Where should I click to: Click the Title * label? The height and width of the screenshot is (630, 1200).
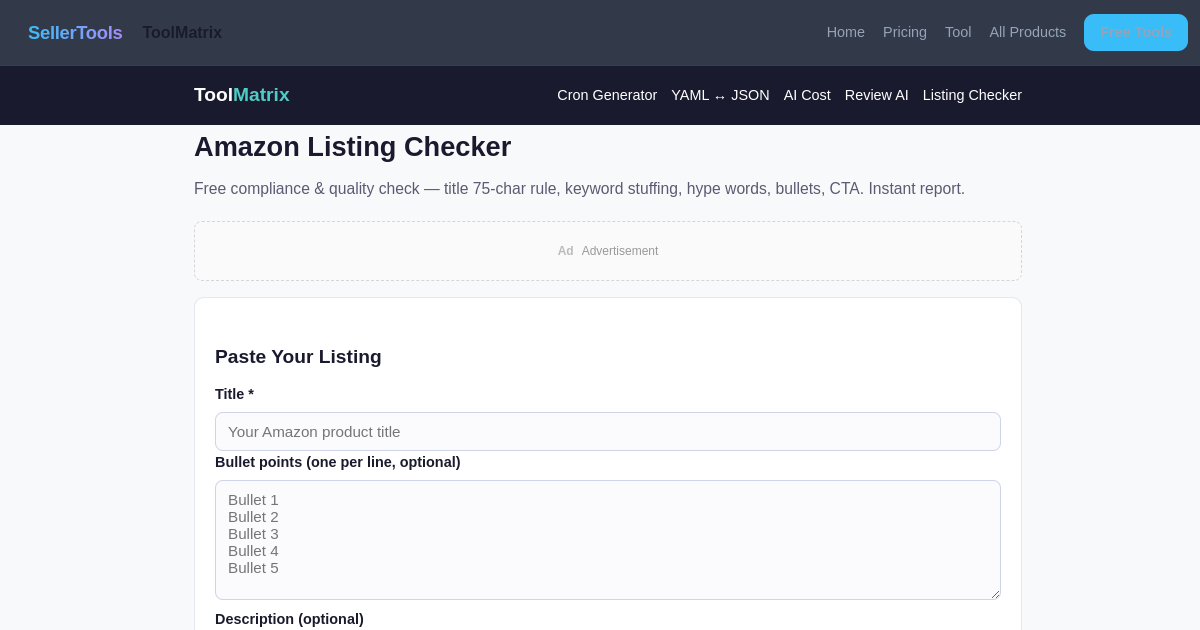234,394
